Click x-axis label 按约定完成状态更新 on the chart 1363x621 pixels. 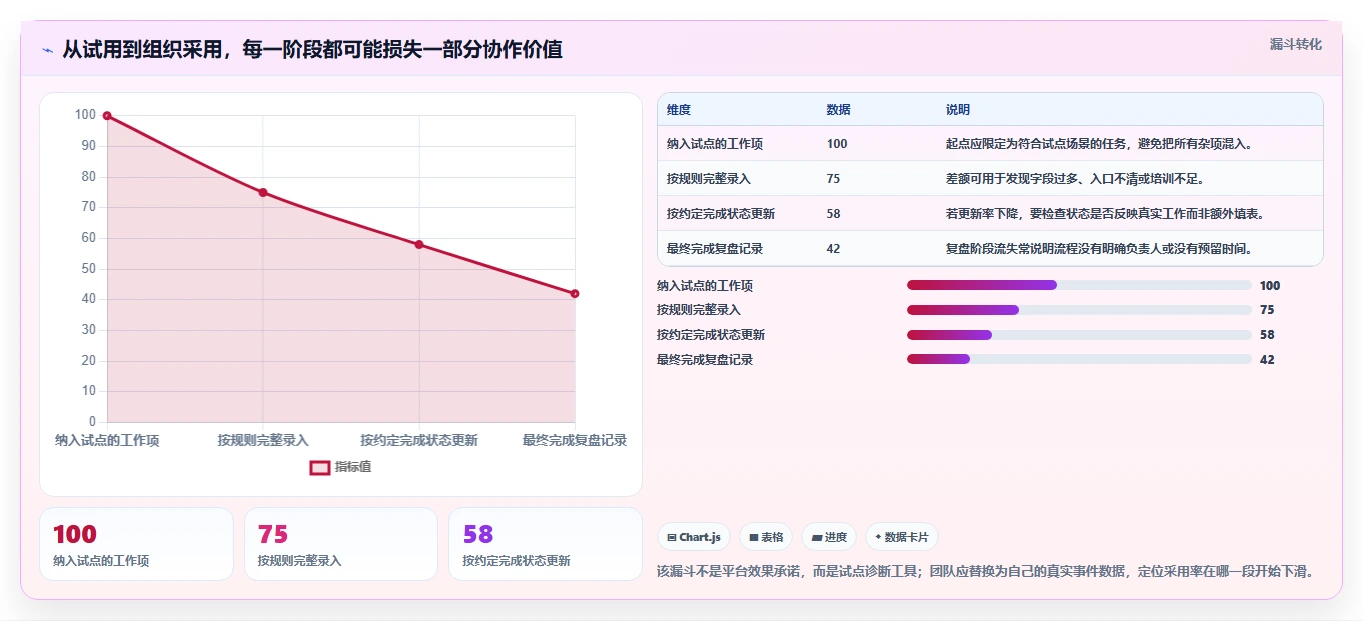point(419,440)
